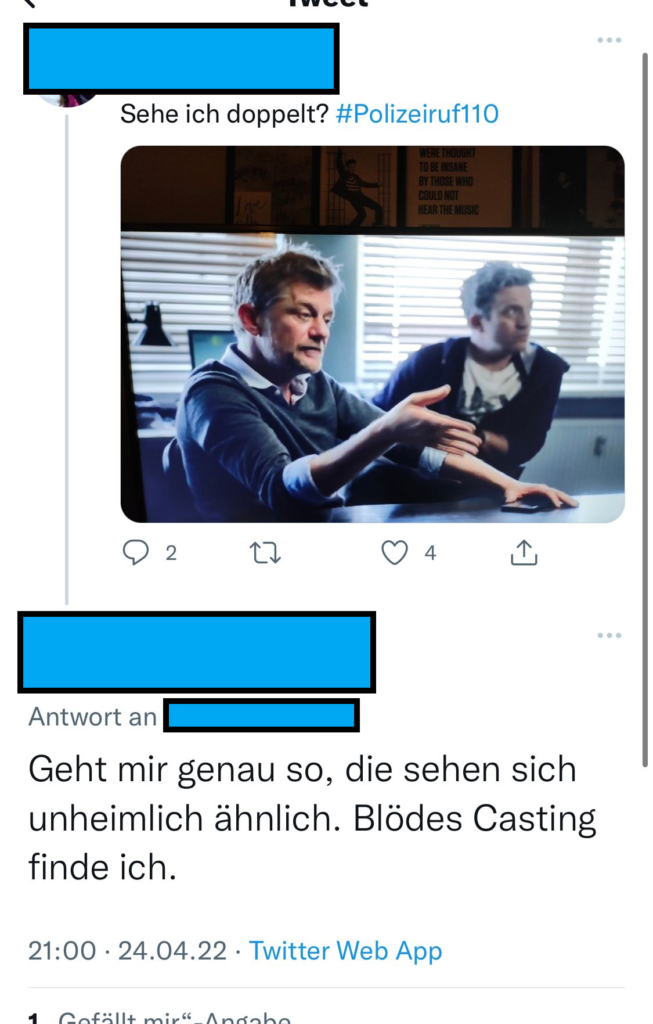Tap the reply speech bubble icon
The width and height of the screenshot is (653, 1024).
[135, 552]
